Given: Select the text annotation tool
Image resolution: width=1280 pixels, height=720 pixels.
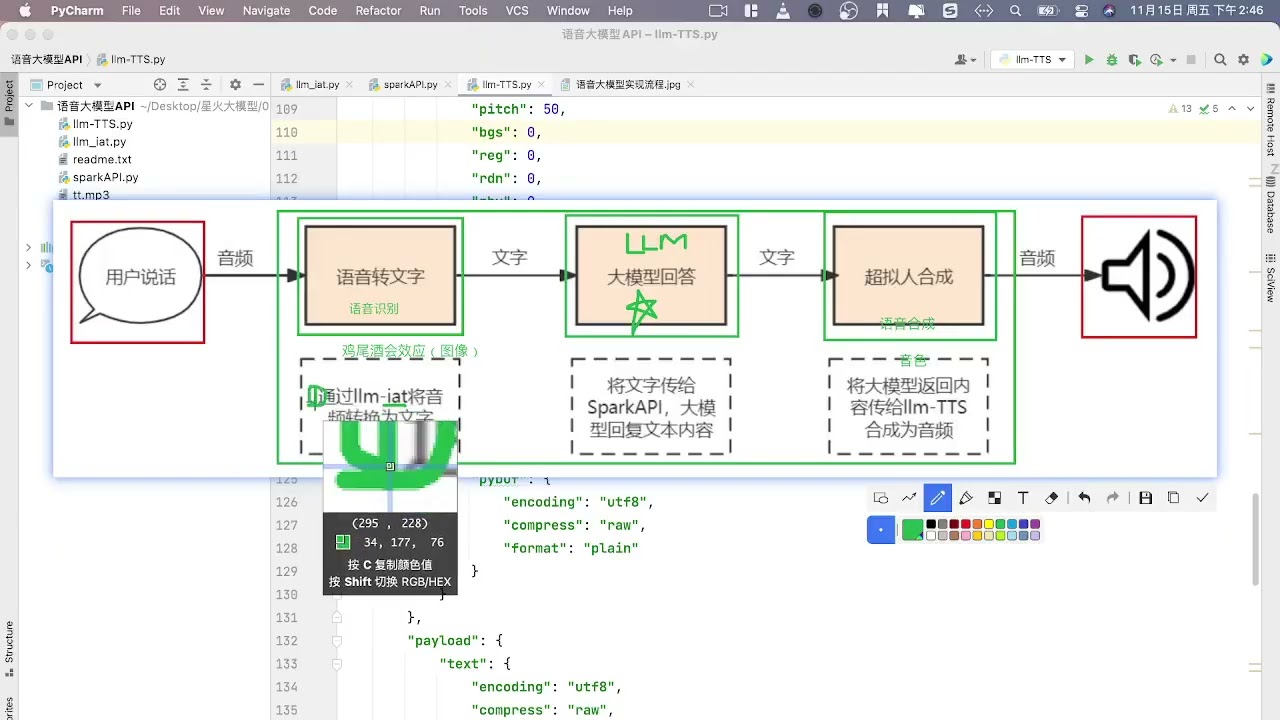Looking at the screenshot, I should 1023,498.
